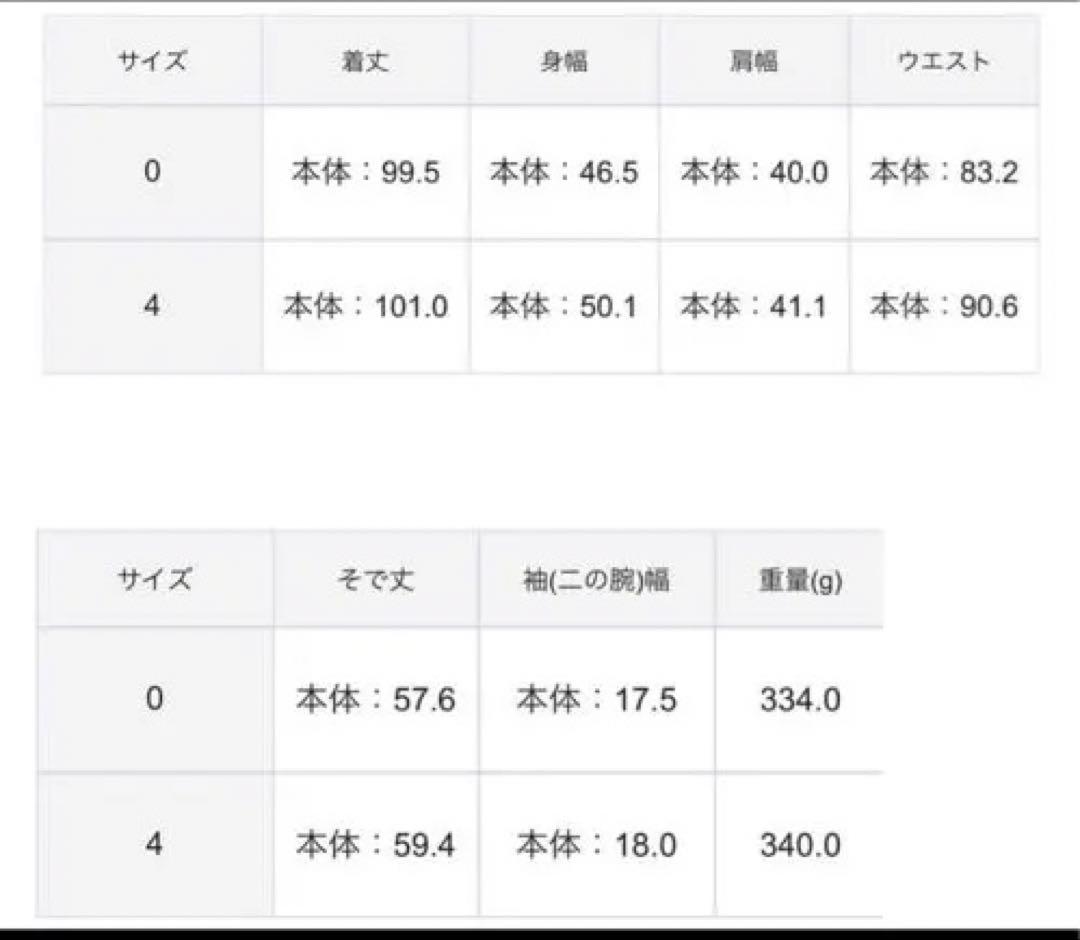Click the 本体：41.1 cell
This screenshot has height=940, width=1080.
pyautogui.click(x=754, y=306)
